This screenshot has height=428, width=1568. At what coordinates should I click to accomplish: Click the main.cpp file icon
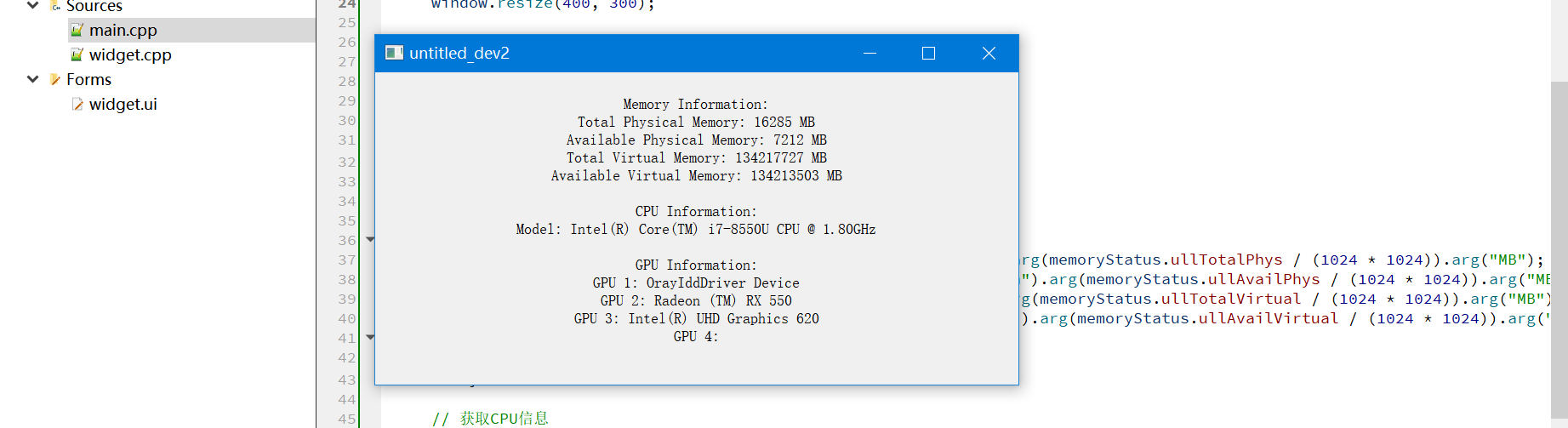pyautogui.click(x=77, y=30)
